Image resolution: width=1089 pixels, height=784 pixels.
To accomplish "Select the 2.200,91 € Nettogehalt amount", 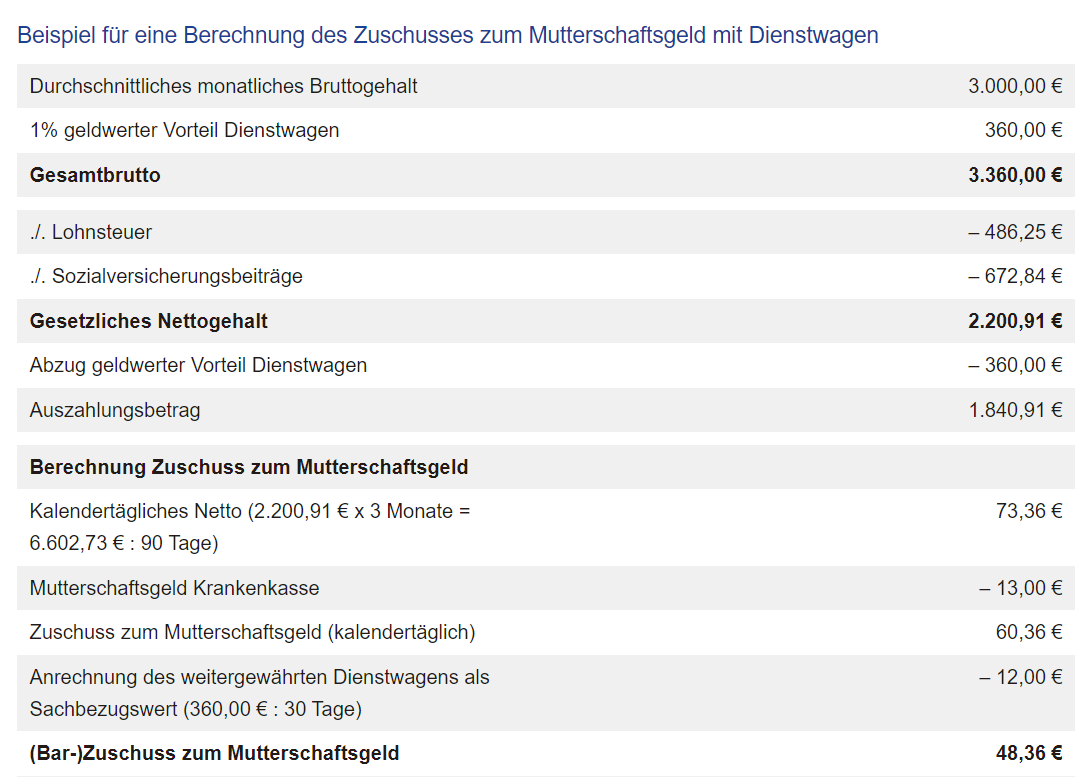I will (x=1014, y=321).
